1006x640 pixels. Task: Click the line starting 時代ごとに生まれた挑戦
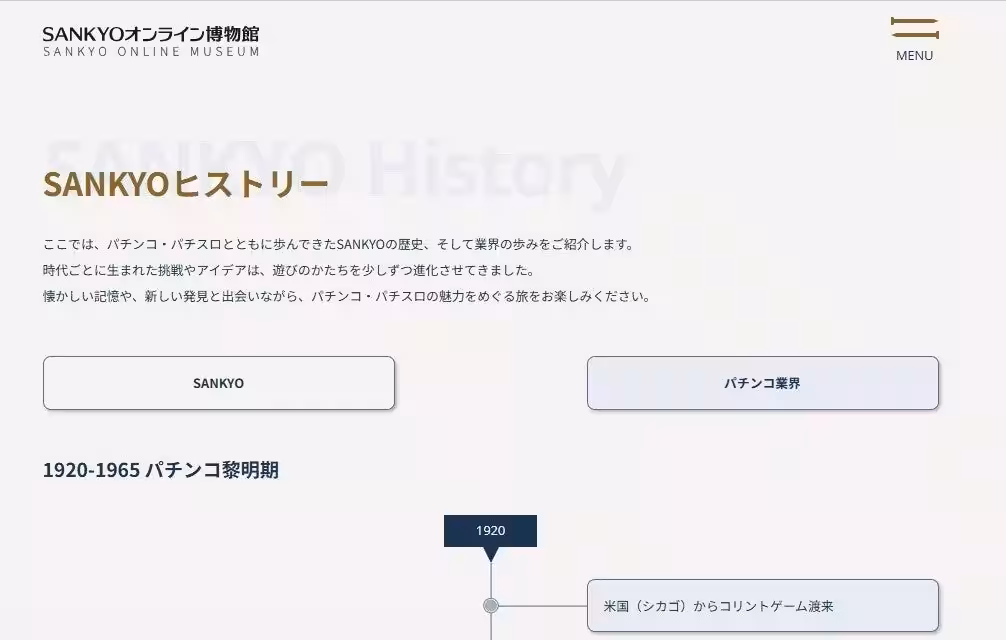(x=289, y=271)
